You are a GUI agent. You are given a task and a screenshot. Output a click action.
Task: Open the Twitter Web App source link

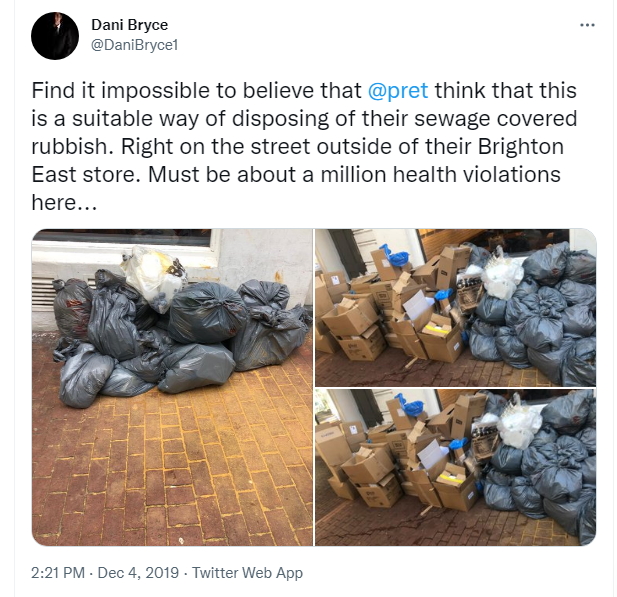pos(248,573)
